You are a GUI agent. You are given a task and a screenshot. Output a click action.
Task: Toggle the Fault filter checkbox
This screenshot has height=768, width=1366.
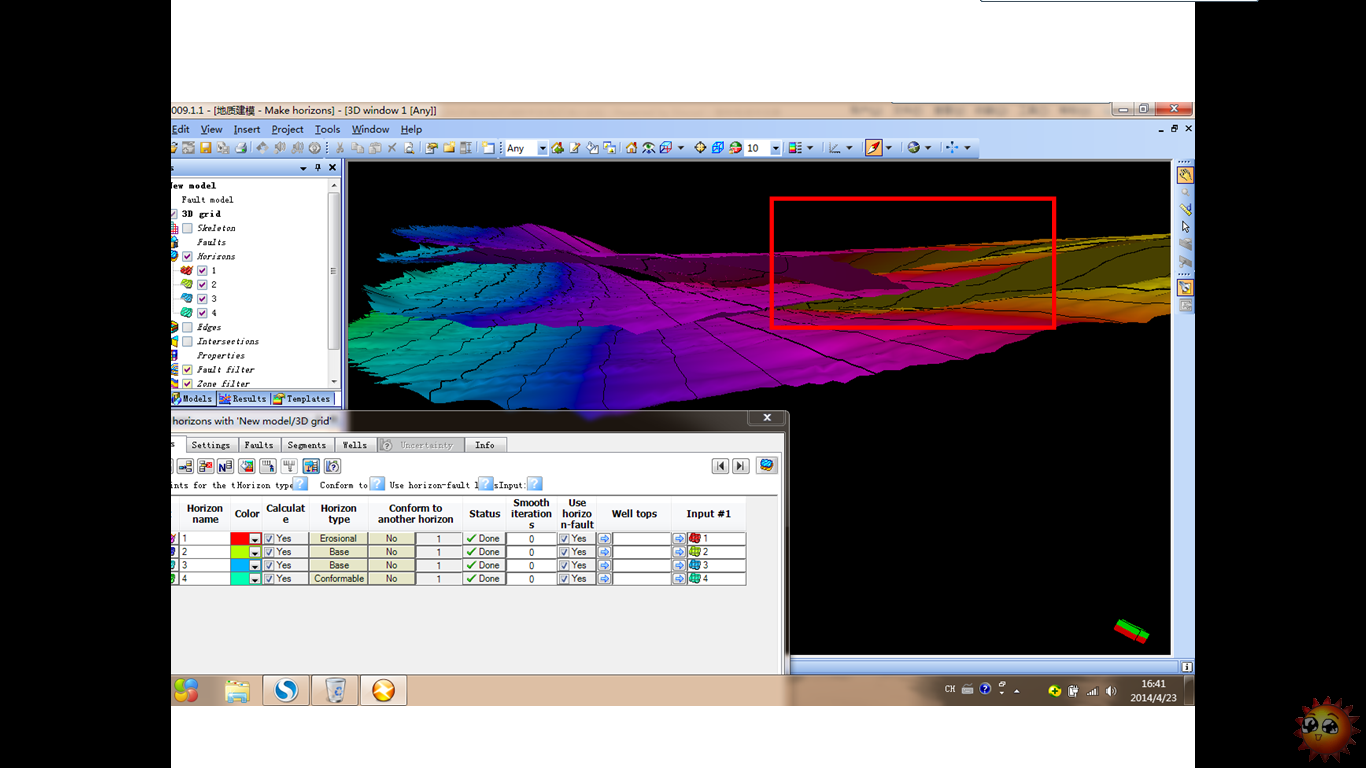point(187,370)
